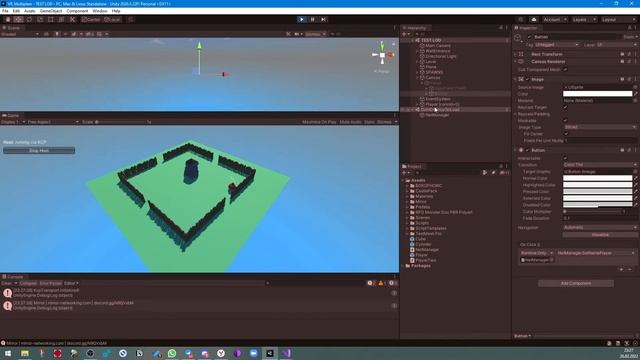Select the Scale tool in Unity toolbar
Viewport: 640px width, 360px height.
[40, 20]
